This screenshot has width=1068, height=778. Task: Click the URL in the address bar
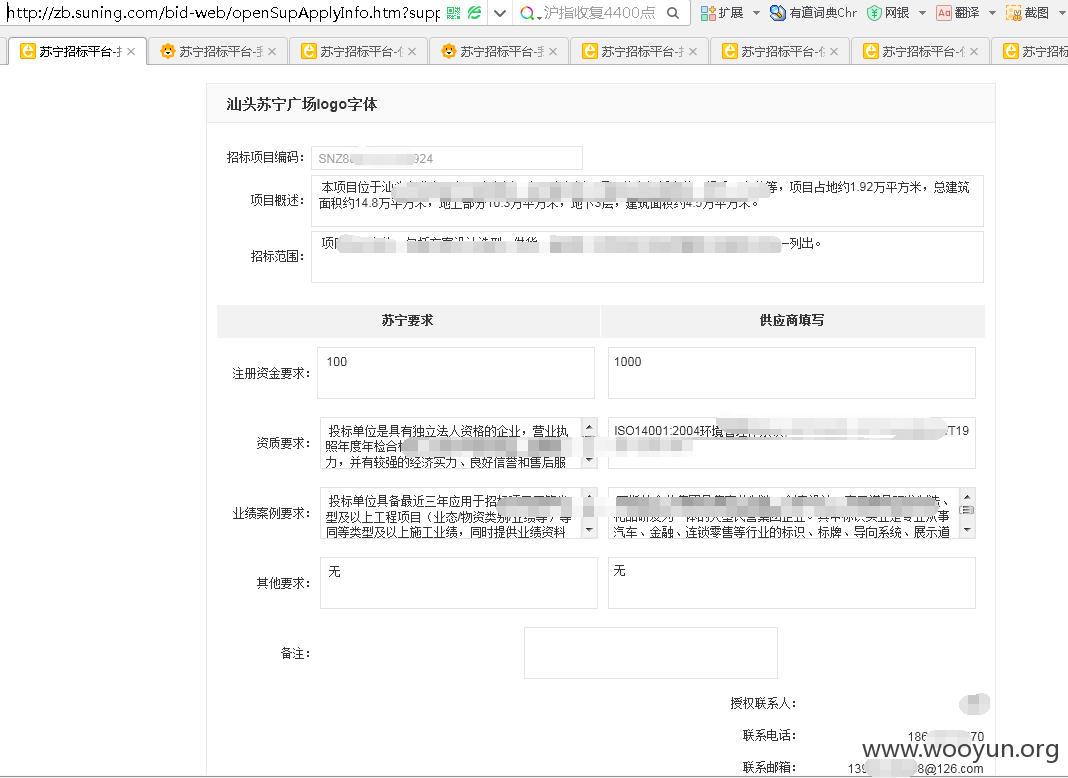click(x=223, y=13)
